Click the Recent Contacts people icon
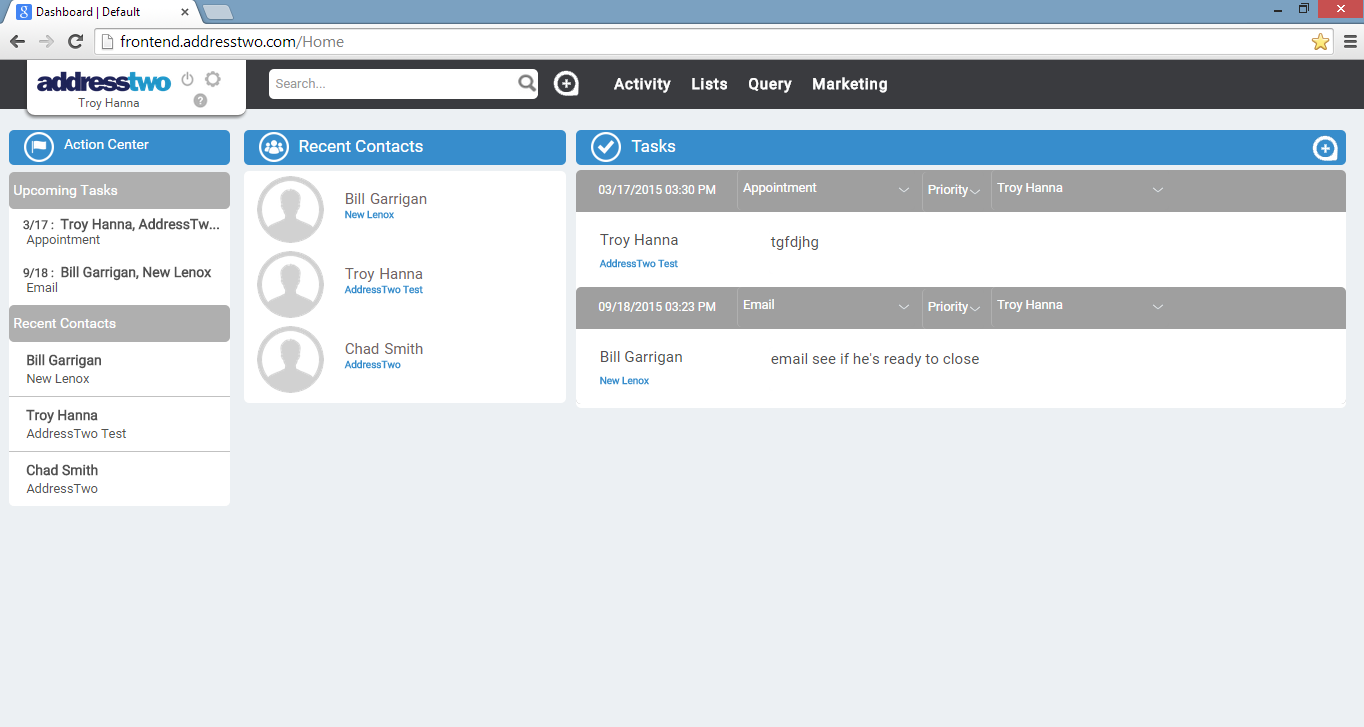1364x727 pixels. point(274,147)
